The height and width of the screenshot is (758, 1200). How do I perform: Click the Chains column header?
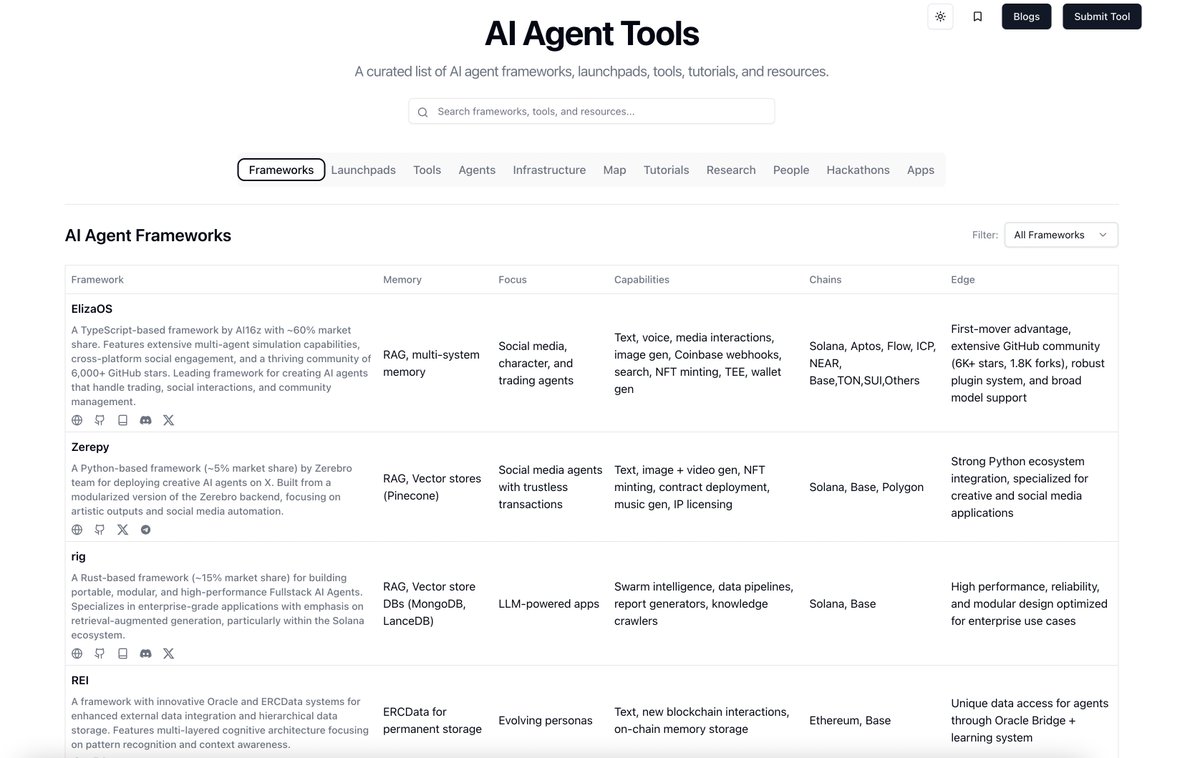point(826,280)
